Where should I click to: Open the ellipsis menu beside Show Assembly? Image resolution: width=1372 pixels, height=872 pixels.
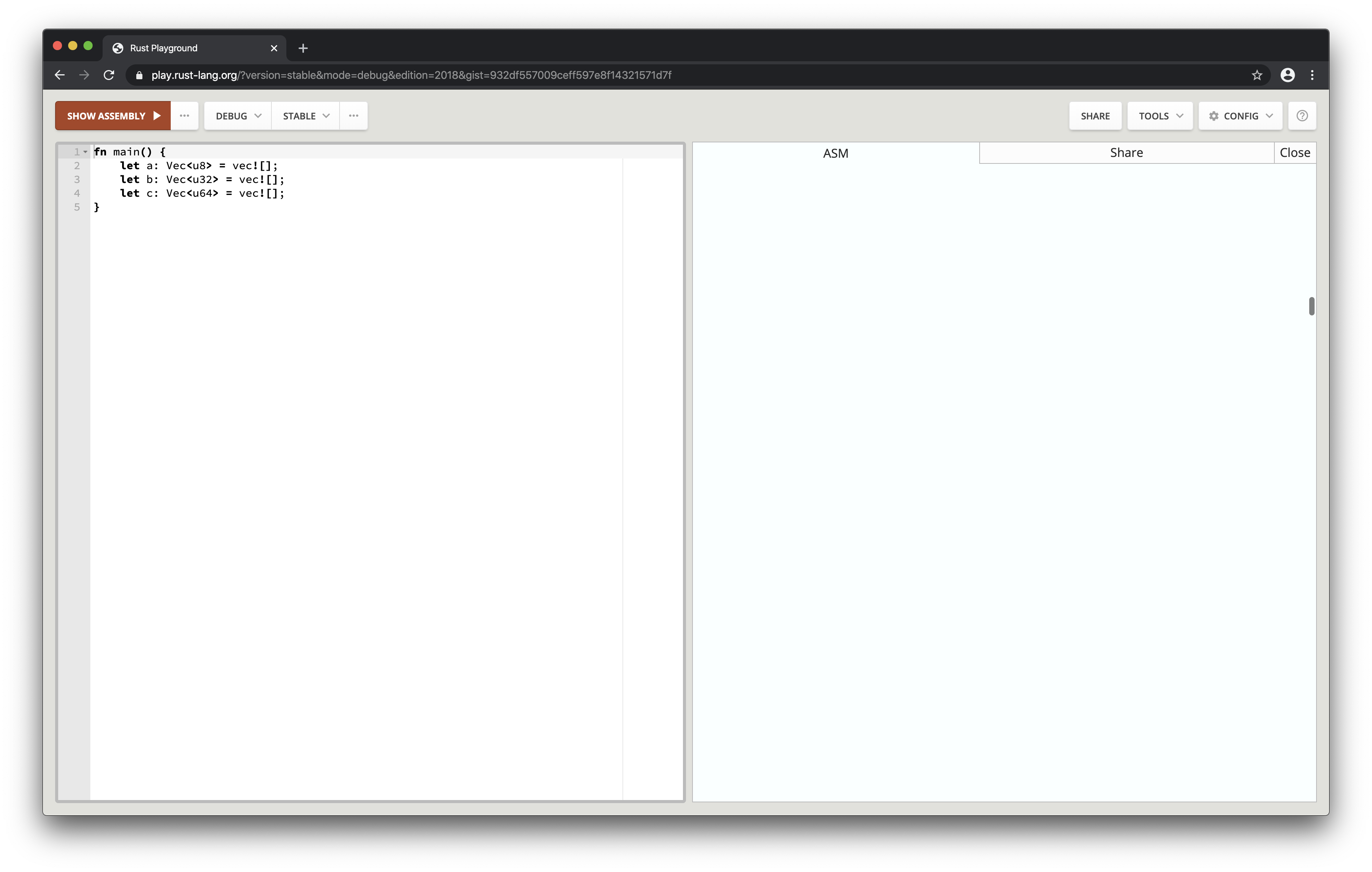(184, 116)
